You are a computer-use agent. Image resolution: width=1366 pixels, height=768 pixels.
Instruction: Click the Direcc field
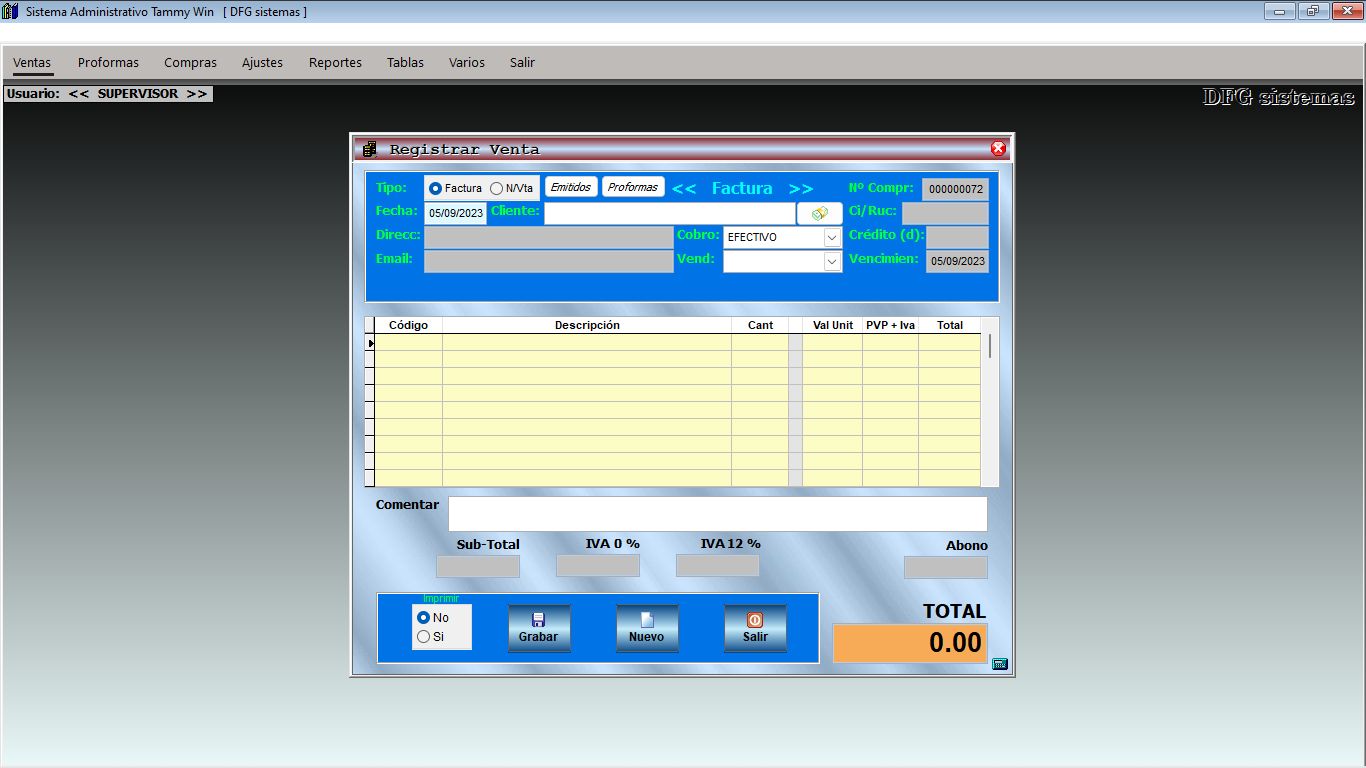coord(549,237)
